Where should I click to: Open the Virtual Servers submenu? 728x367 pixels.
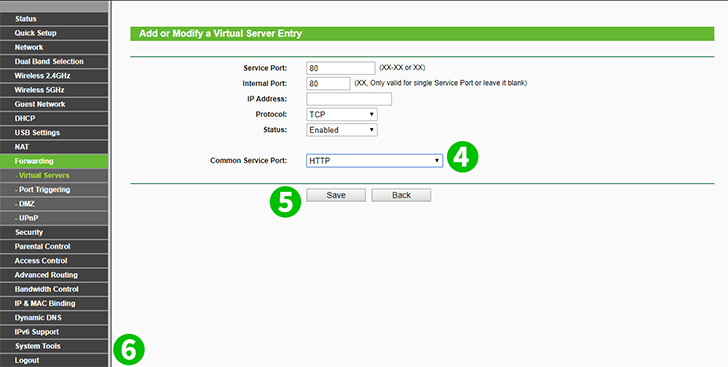[54, 176]
